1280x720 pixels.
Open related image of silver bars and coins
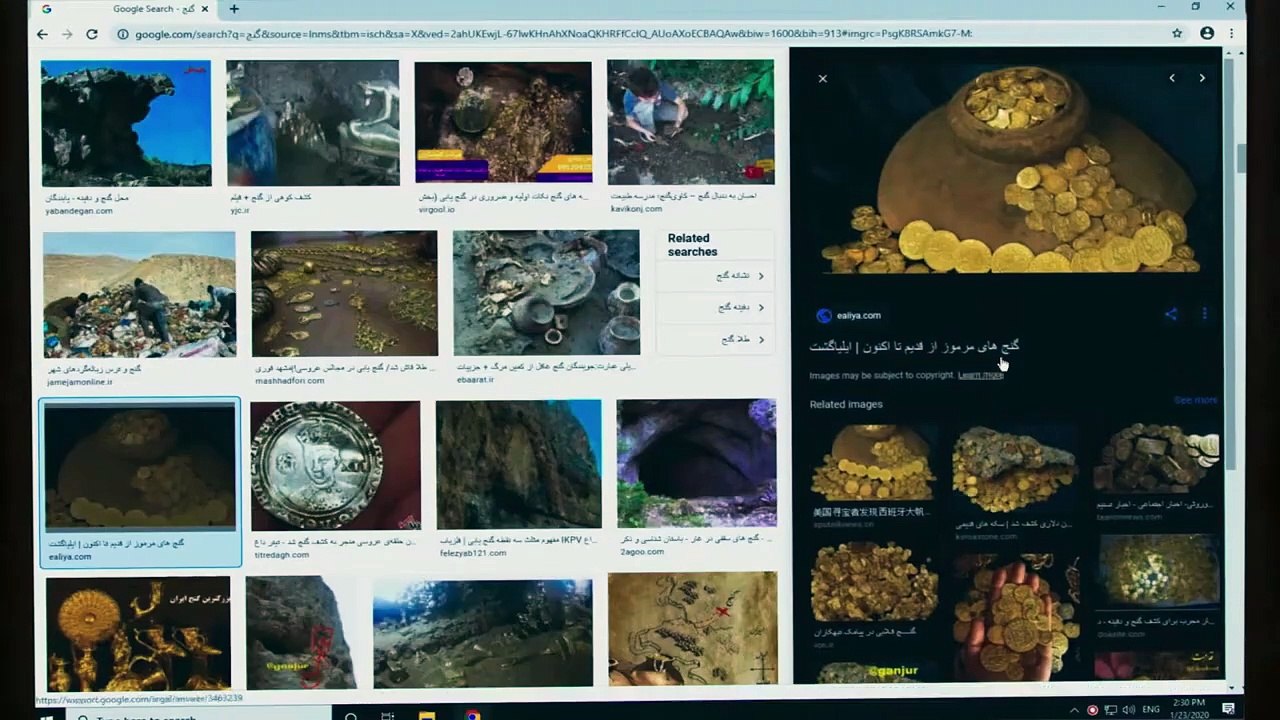pos(1158,459)
